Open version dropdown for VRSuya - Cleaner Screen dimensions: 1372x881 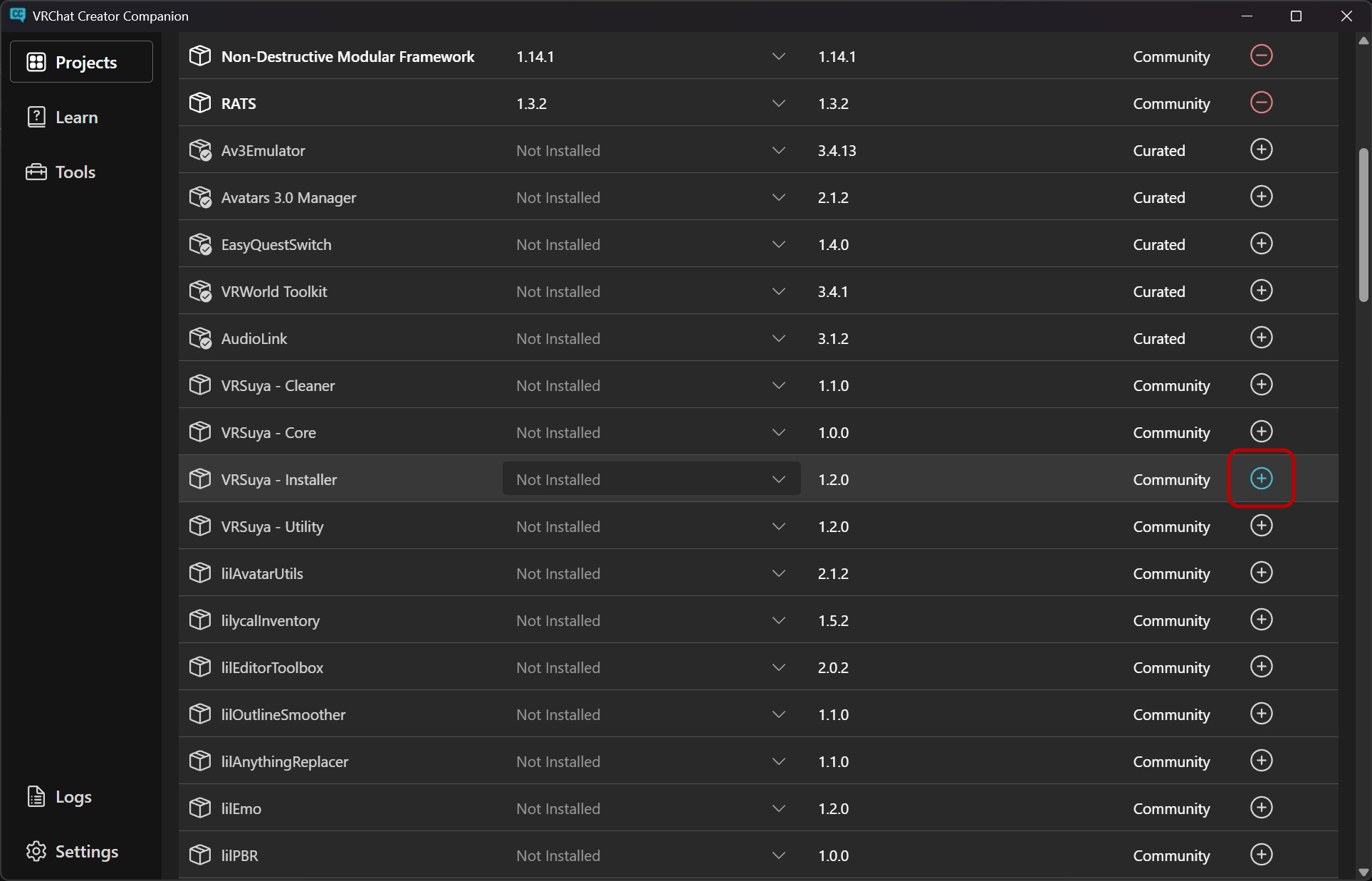[651, 385]
